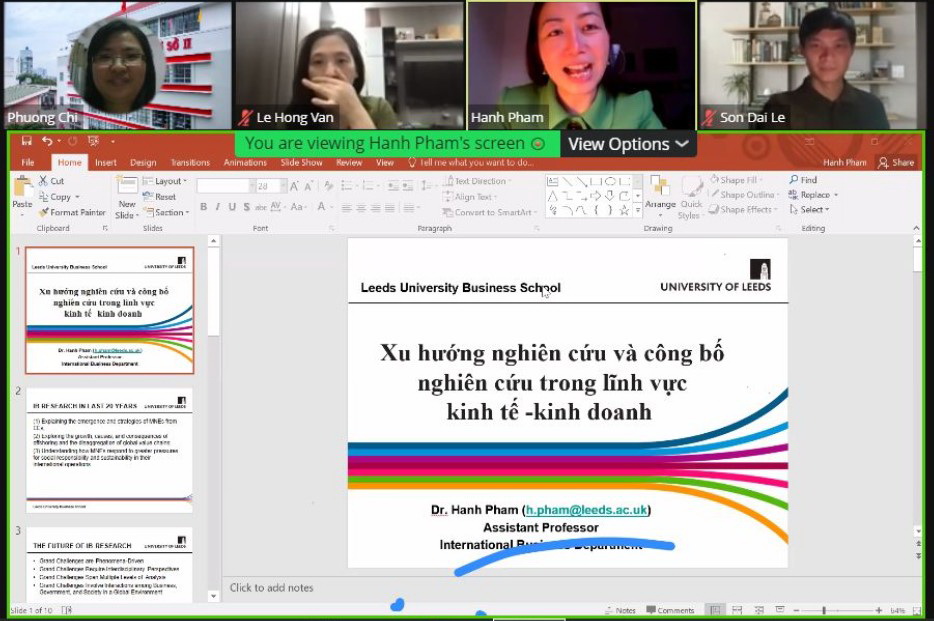Increase the font size

[x=294, y=186]
